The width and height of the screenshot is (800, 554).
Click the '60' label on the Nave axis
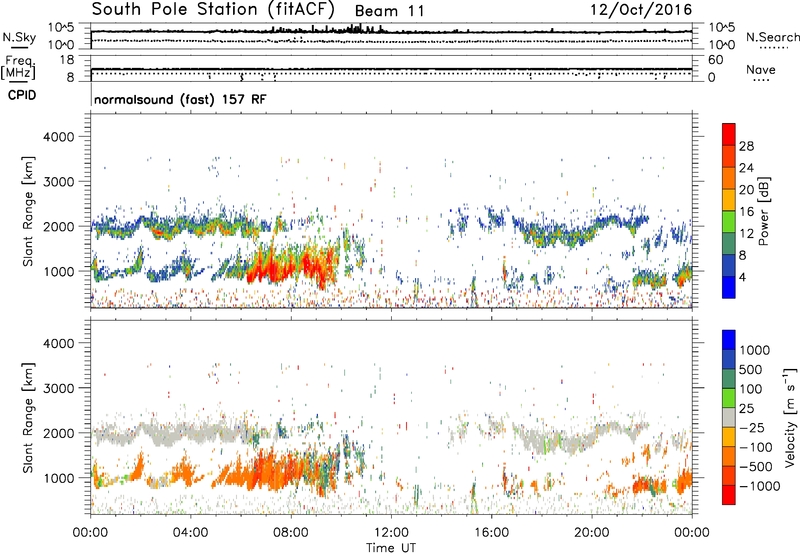(716, 60)
